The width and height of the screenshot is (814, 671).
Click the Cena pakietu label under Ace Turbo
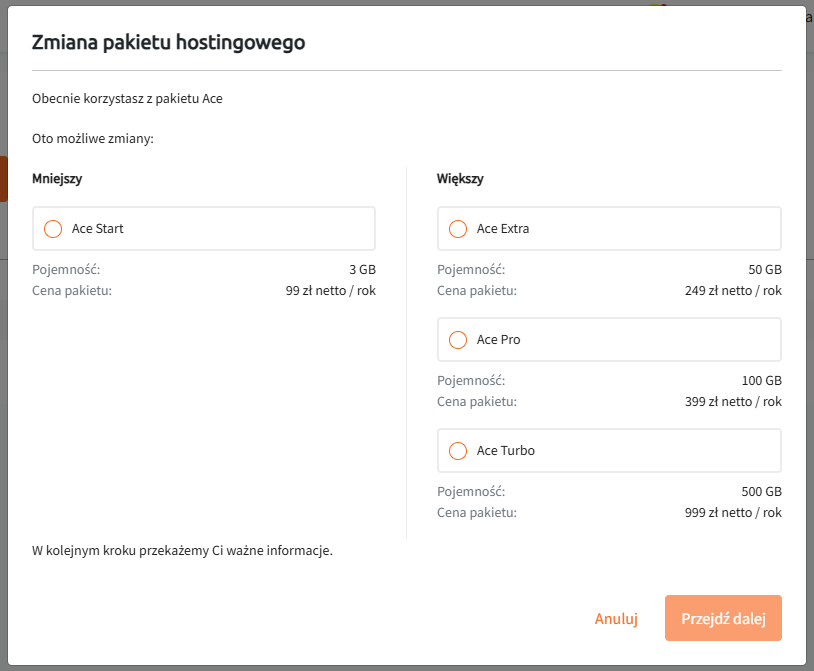[475, 512]
